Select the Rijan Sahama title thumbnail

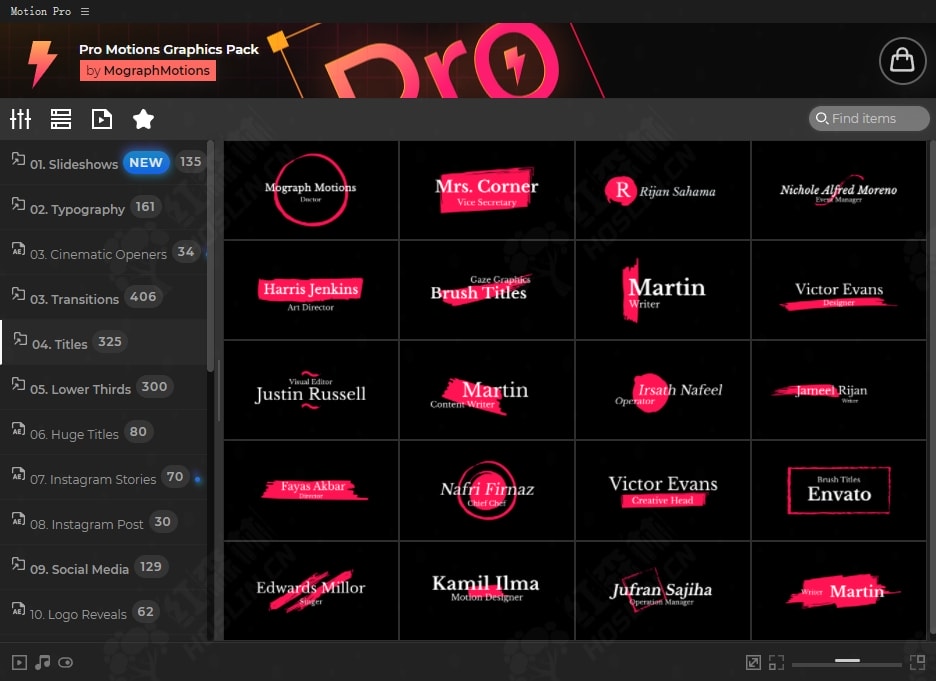(x=663, y=190)
